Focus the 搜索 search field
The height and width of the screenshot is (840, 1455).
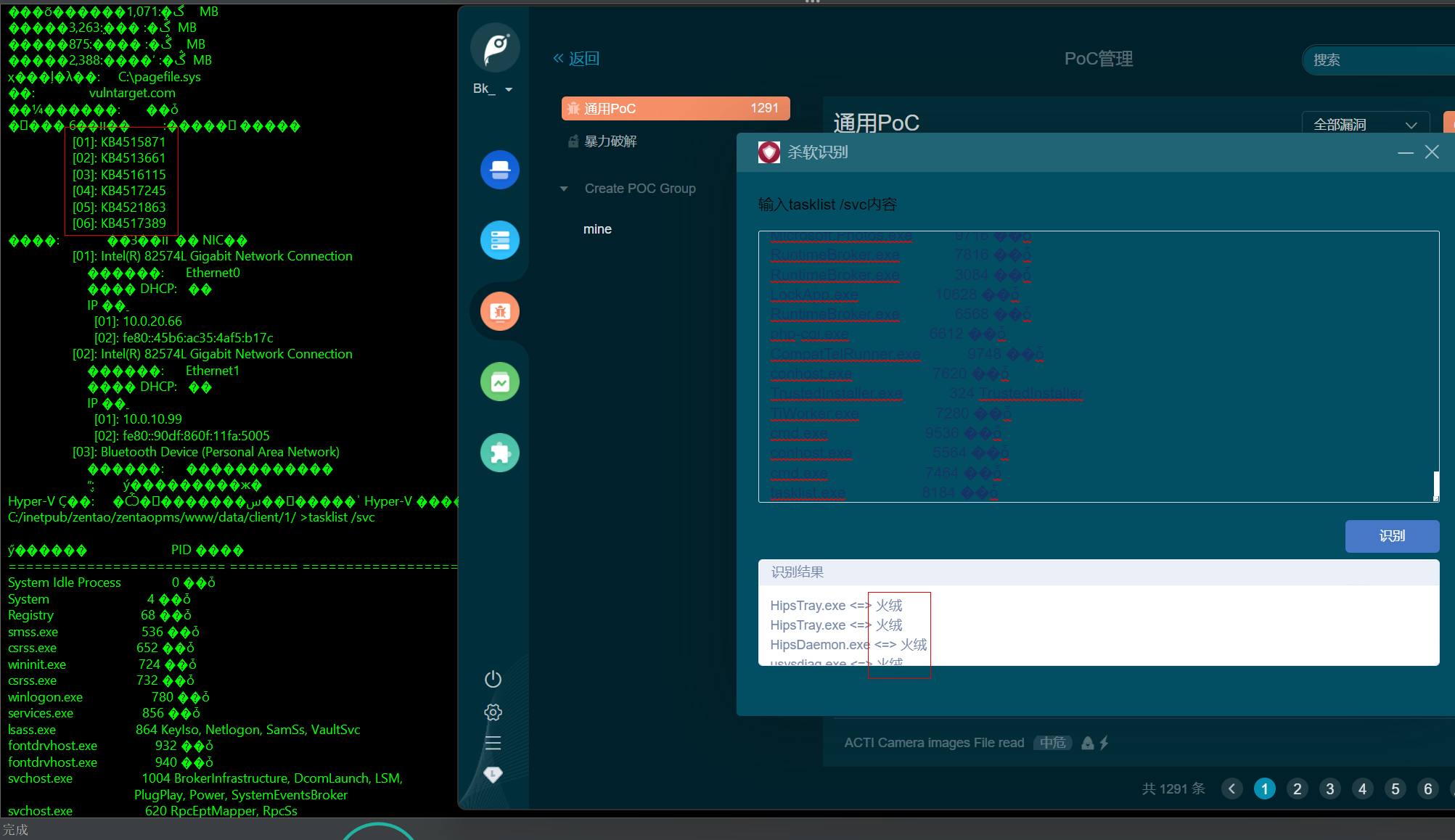[x=1379, y=60]
